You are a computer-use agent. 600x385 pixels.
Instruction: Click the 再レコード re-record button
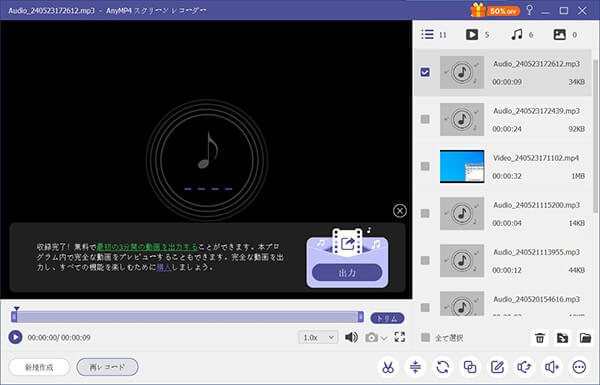tap(107, 367)
